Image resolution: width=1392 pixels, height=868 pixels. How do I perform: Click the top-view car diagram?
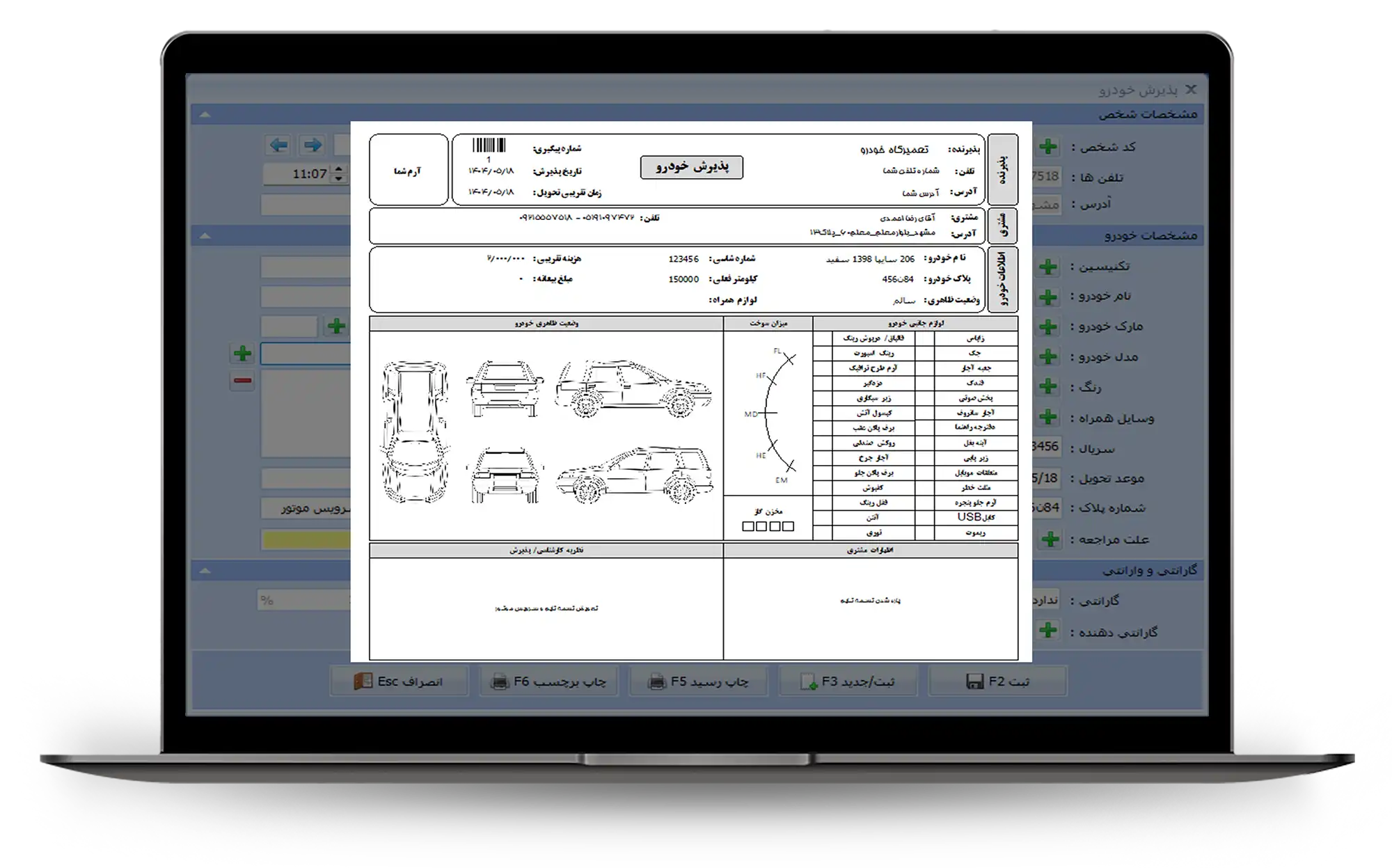pos(414,432)
